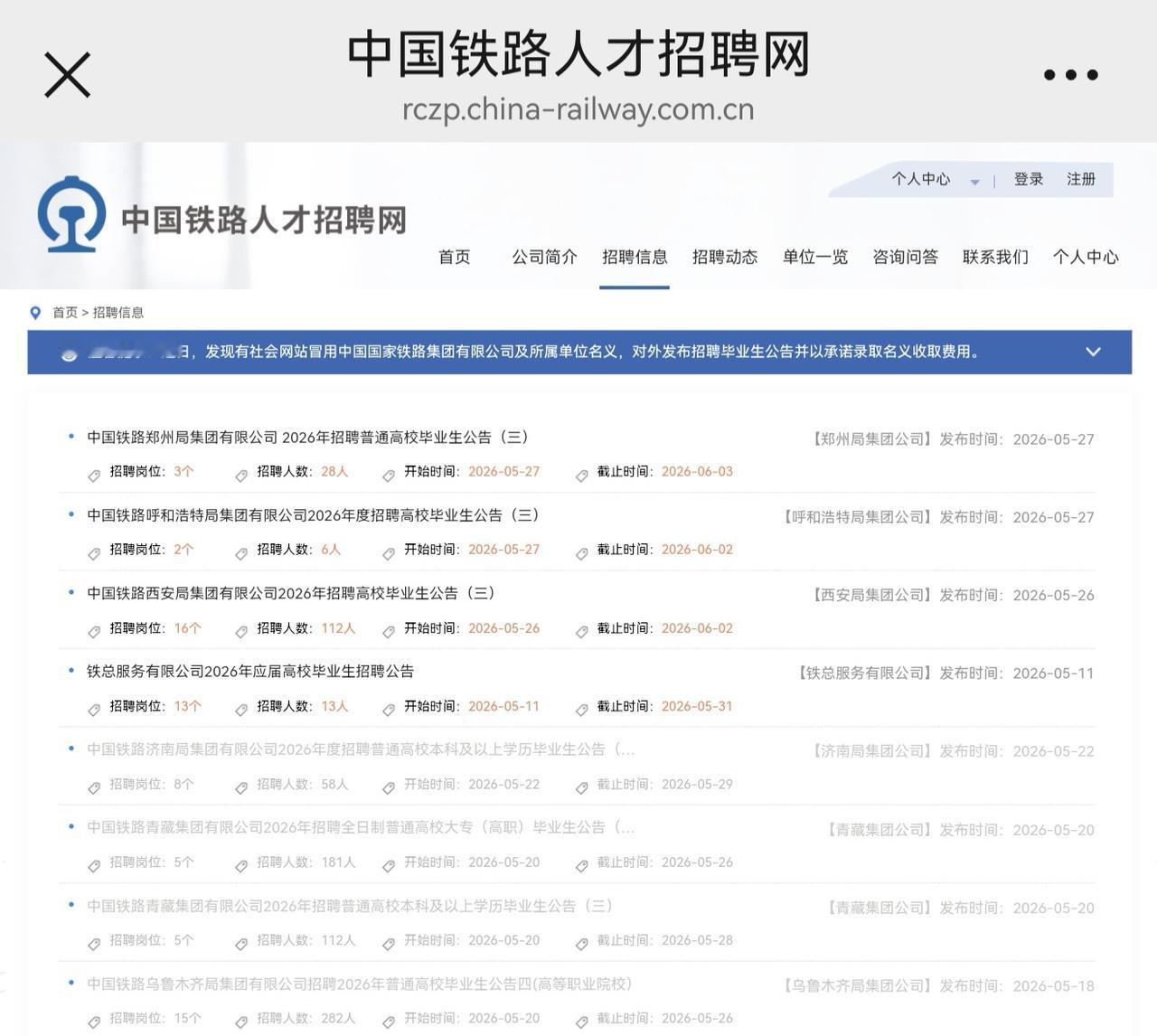Click the 28人 headcount value
This screenshot has width=1157, height=1036.
point(334,472)
